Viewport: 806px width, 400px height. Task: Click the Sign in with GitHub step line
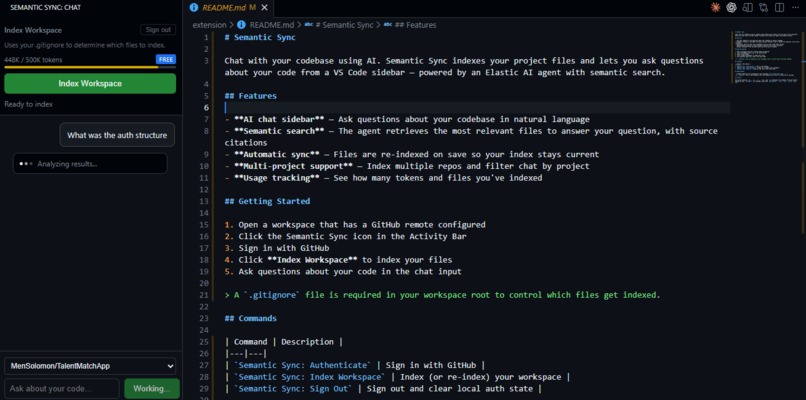(x=277, y=248)
